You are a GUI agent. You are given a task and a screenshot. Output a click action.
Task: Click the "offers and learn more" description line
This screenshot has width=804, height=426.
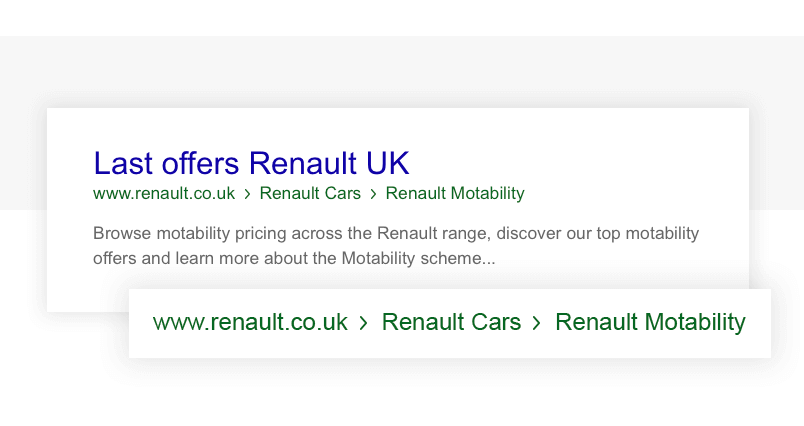coord(294,258)
